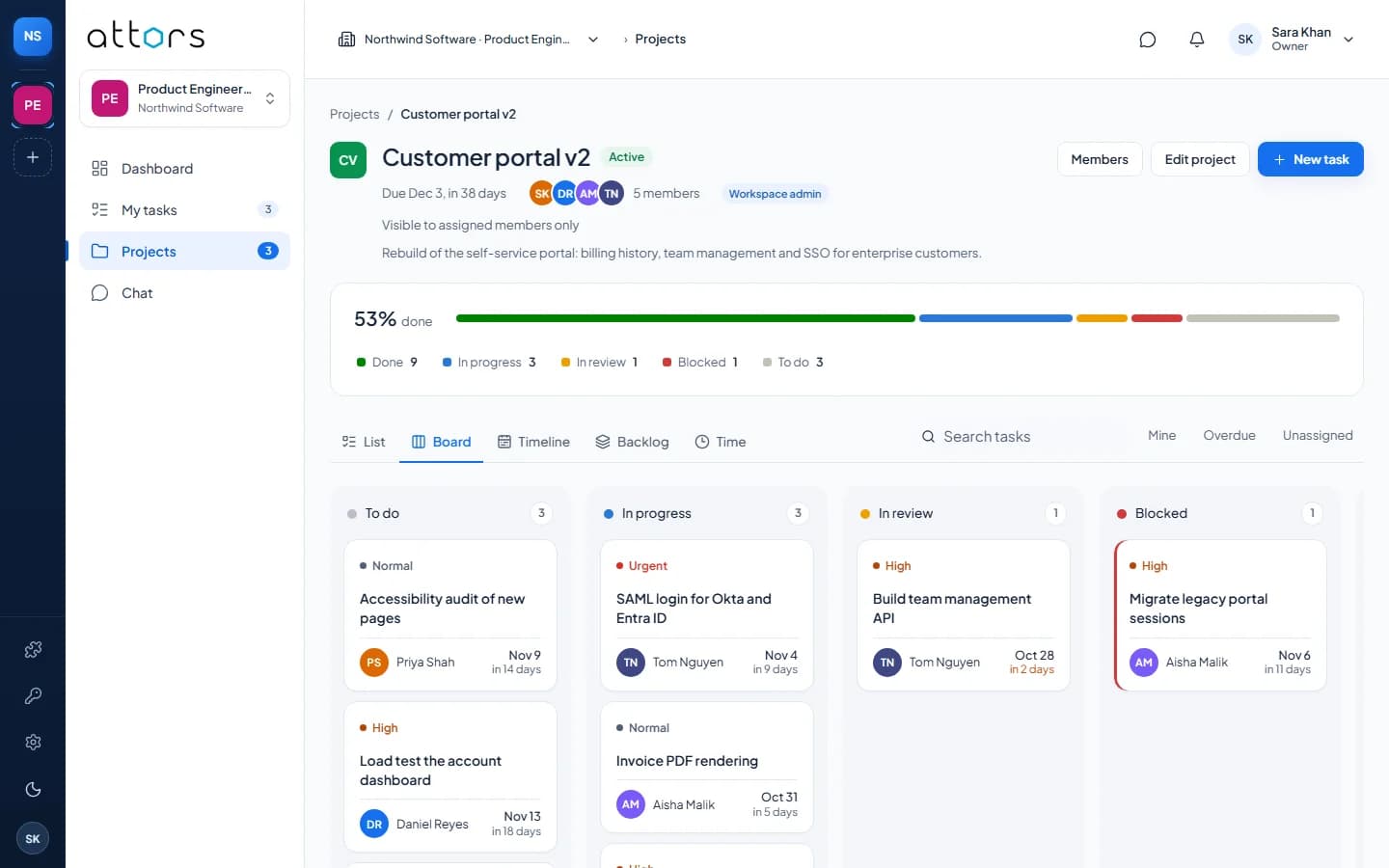Open integrations puzzle icon in left rail
The image size is (1389, 868).
pyautogui.click(x=33, y=650)
